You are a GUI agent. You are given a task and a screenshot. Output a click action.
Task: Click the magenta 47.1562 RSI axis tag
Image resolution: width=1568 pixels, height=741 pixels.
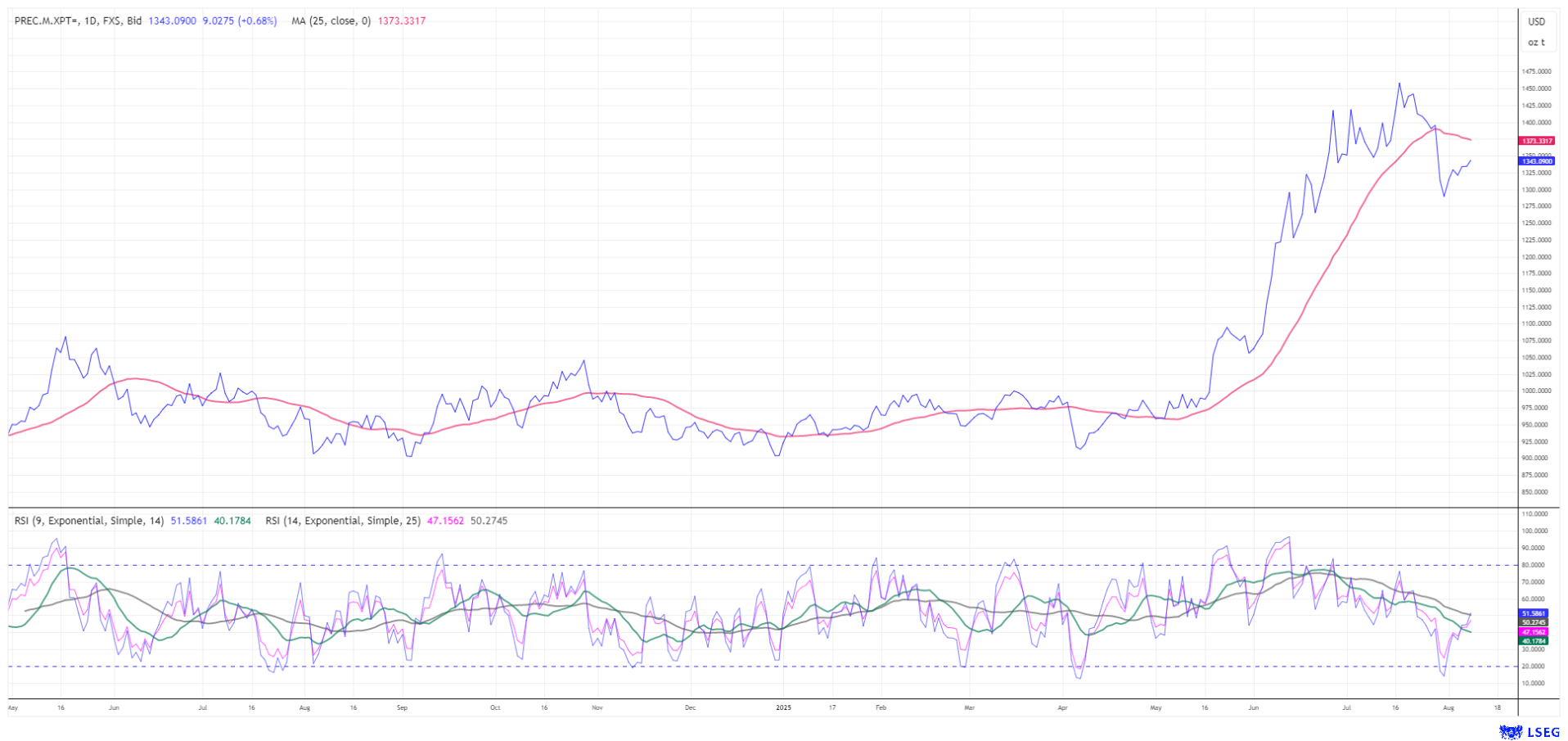point(1534,632)
